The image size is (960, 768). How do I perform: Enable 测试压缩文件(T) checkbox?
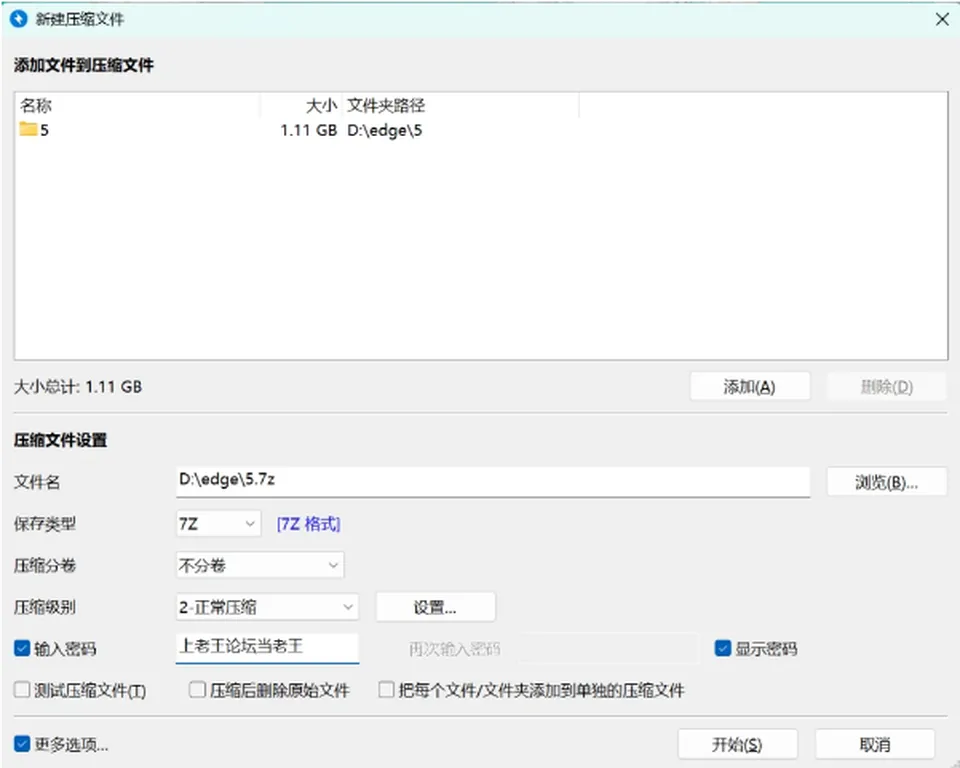22,690
